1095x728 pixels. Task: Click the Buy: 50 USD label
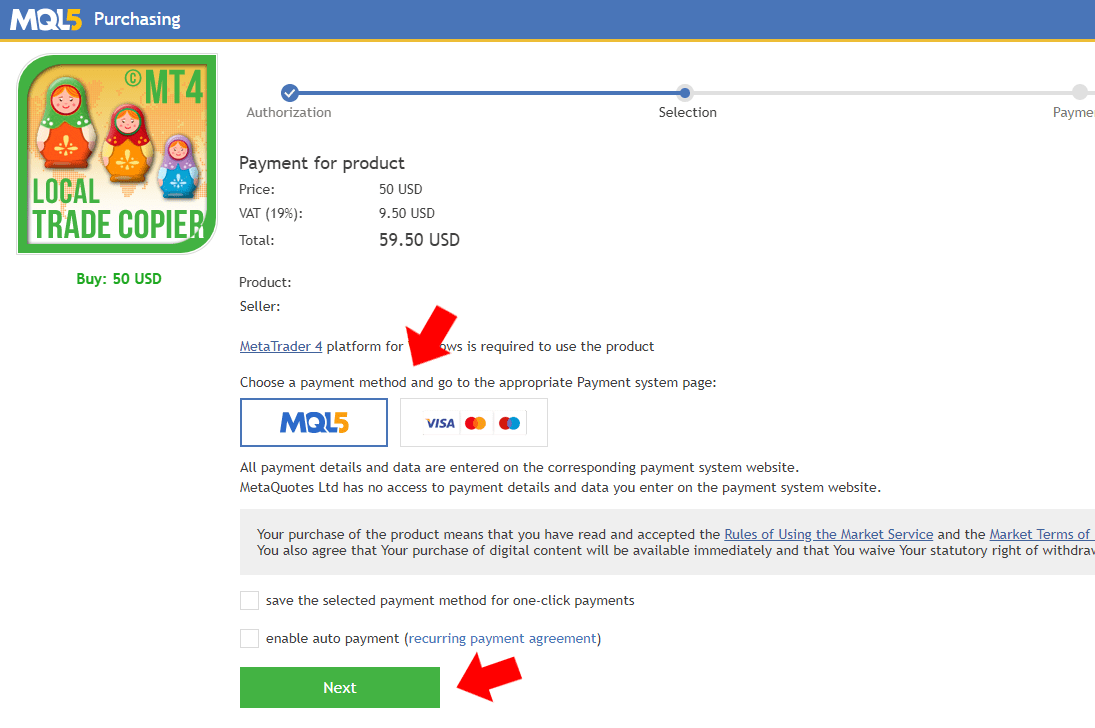119,279
